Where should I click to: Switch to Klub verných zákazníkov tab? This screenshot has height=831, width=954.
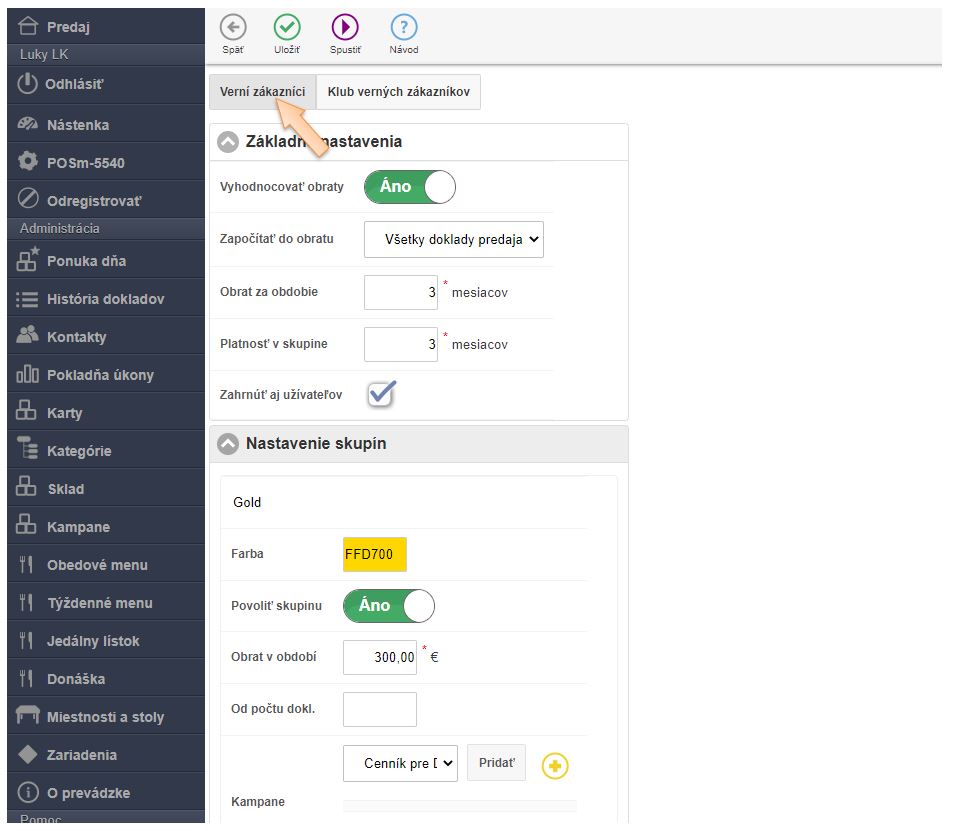point(398,91)
